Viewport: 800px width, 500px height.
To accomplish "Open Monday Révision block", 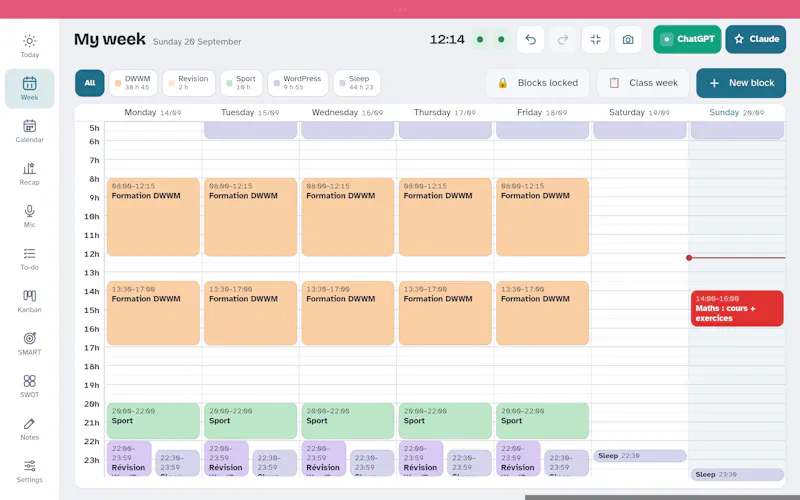I will (129, 459).
